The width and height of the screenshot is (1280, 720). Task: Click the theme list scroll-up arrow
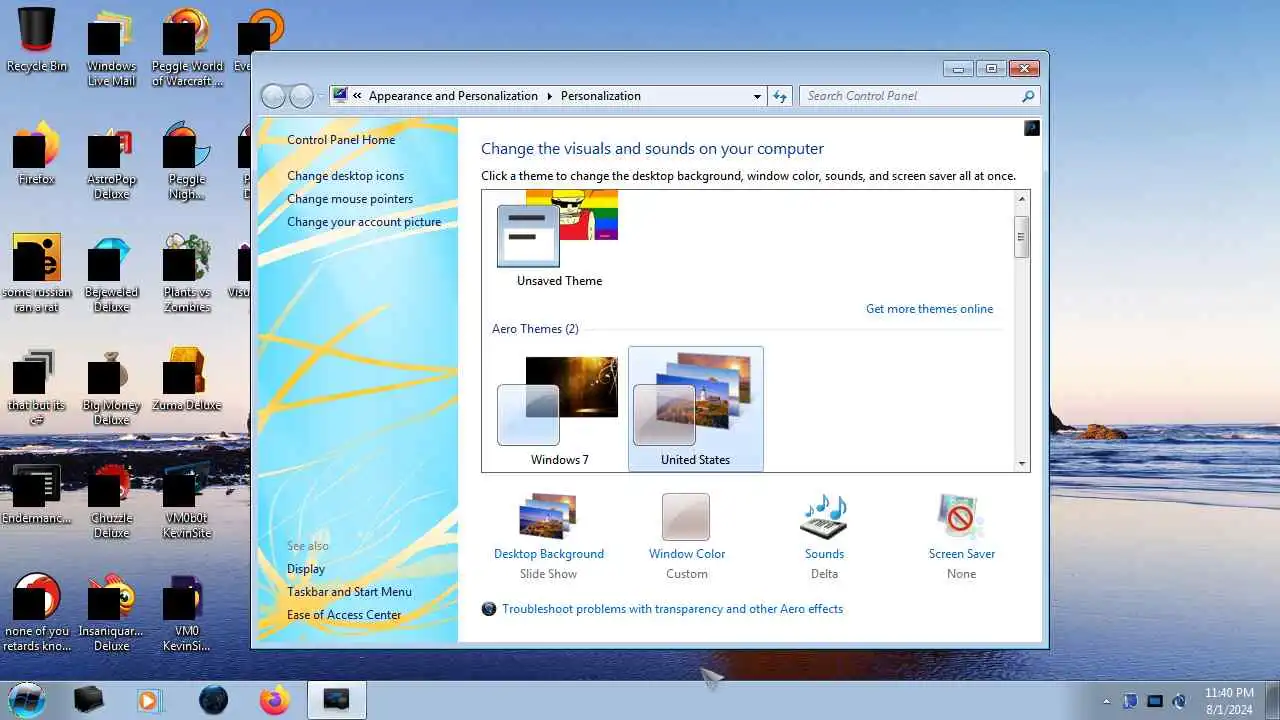(x=1021, y=199)
